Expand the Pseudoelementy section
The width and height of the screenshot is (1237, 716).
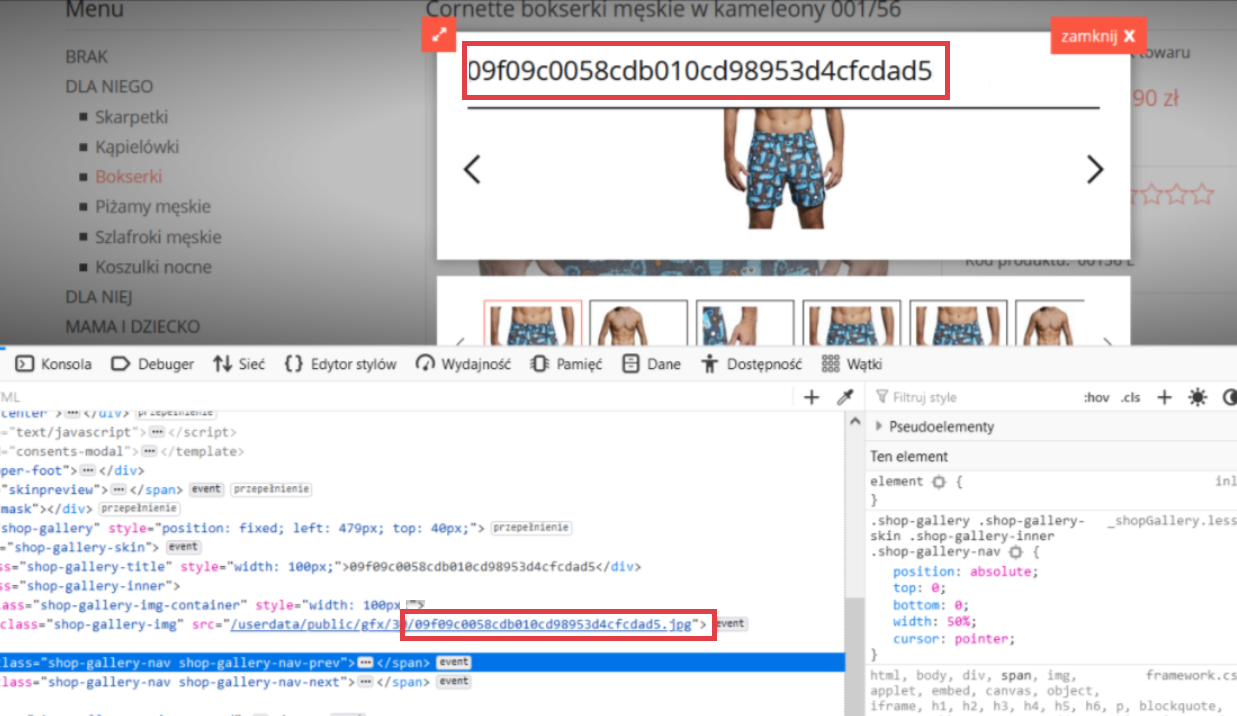tap(880, 427)
